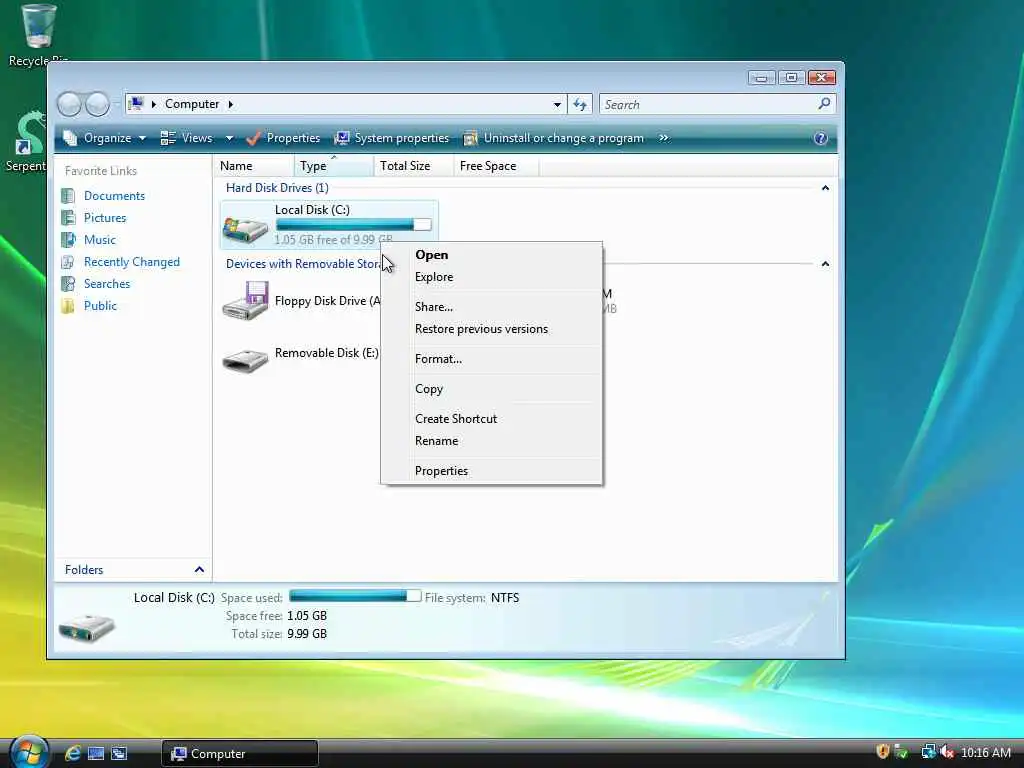The height and width of the screenshot is (768, 1024).
Task: Click the Searches icon in Favorite Links
Action: coord(68,283)
